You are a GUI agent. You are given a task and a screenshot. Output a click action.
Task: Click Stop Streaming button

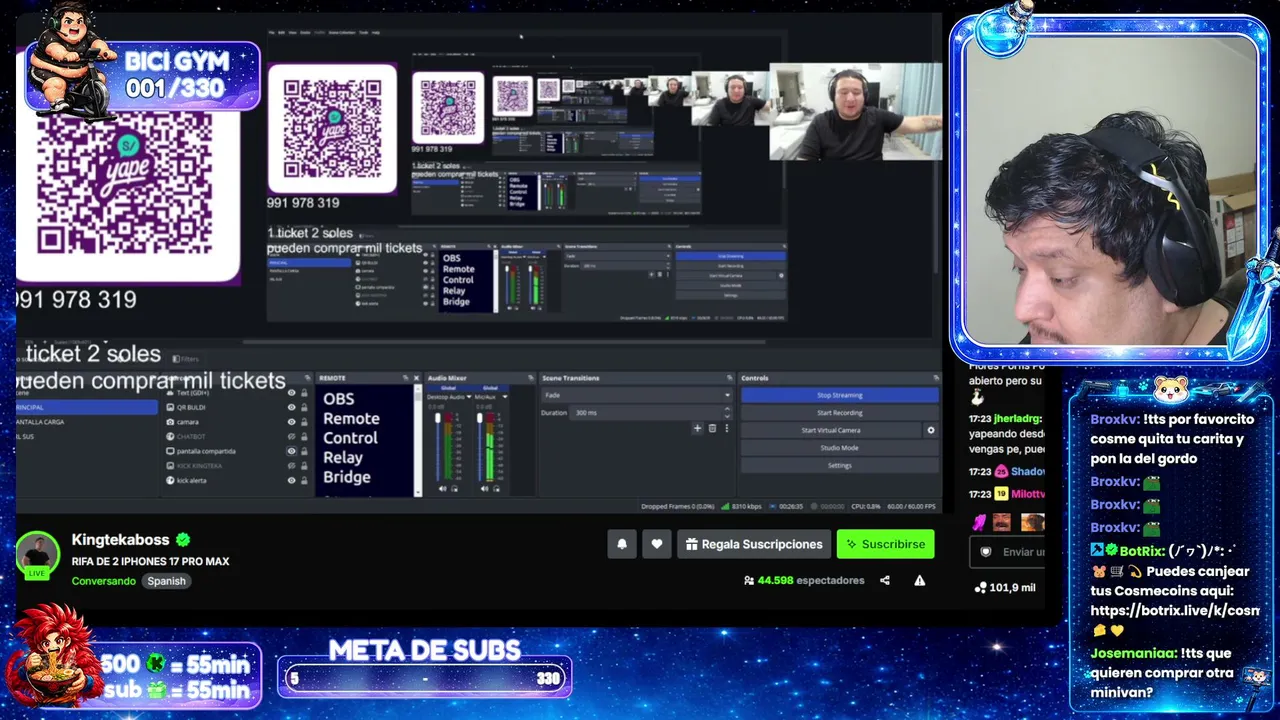tap(839, 395)
